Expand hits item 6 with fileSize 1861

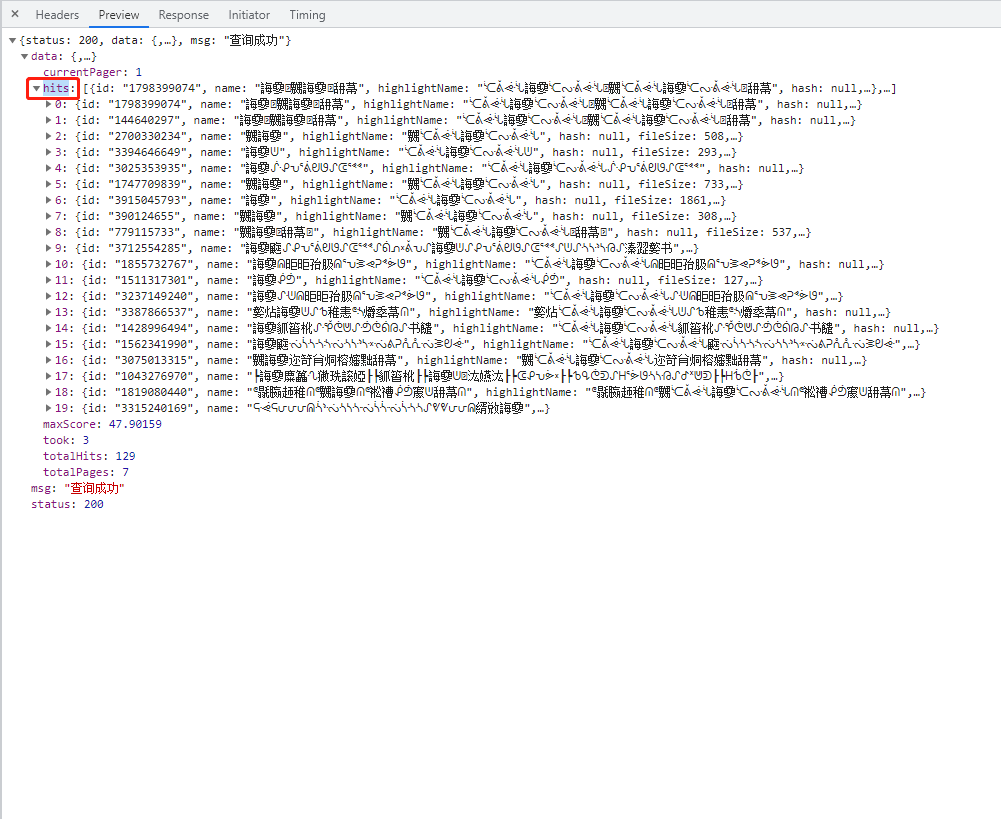pos(48,201)
